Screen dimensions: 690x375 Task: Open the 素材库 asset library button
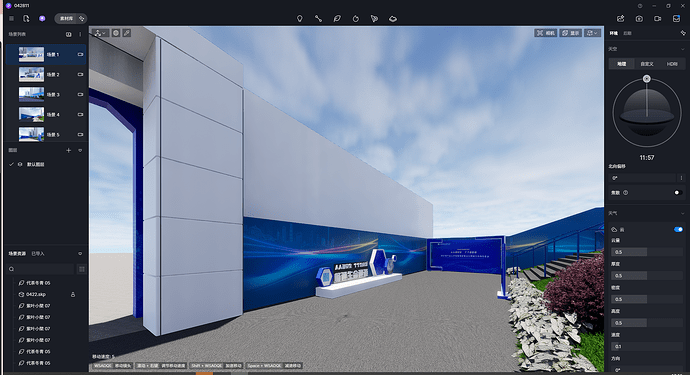tap(66, 18)
